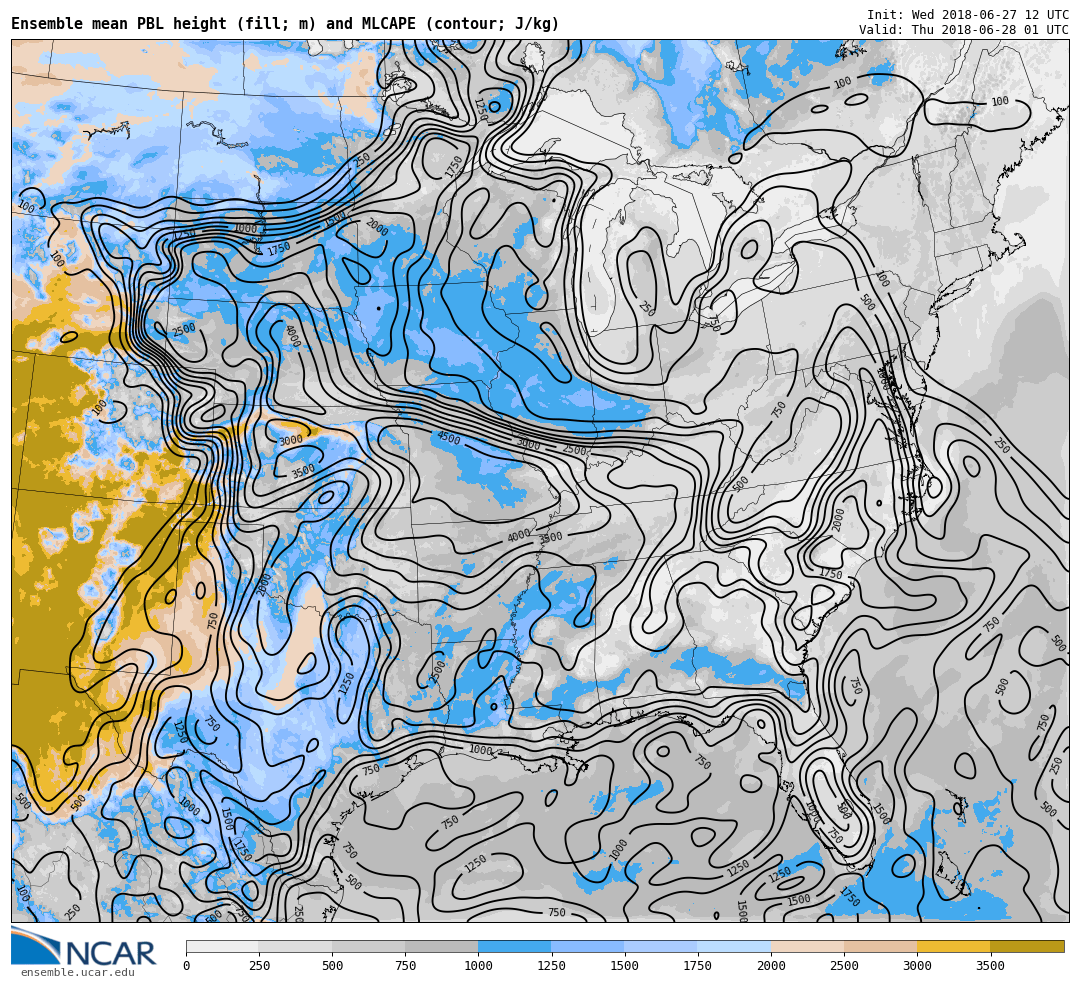Pick the yellow 3000–3500 colorbar swatch
Screen dimensions: 1080x985
click(953, 946)
